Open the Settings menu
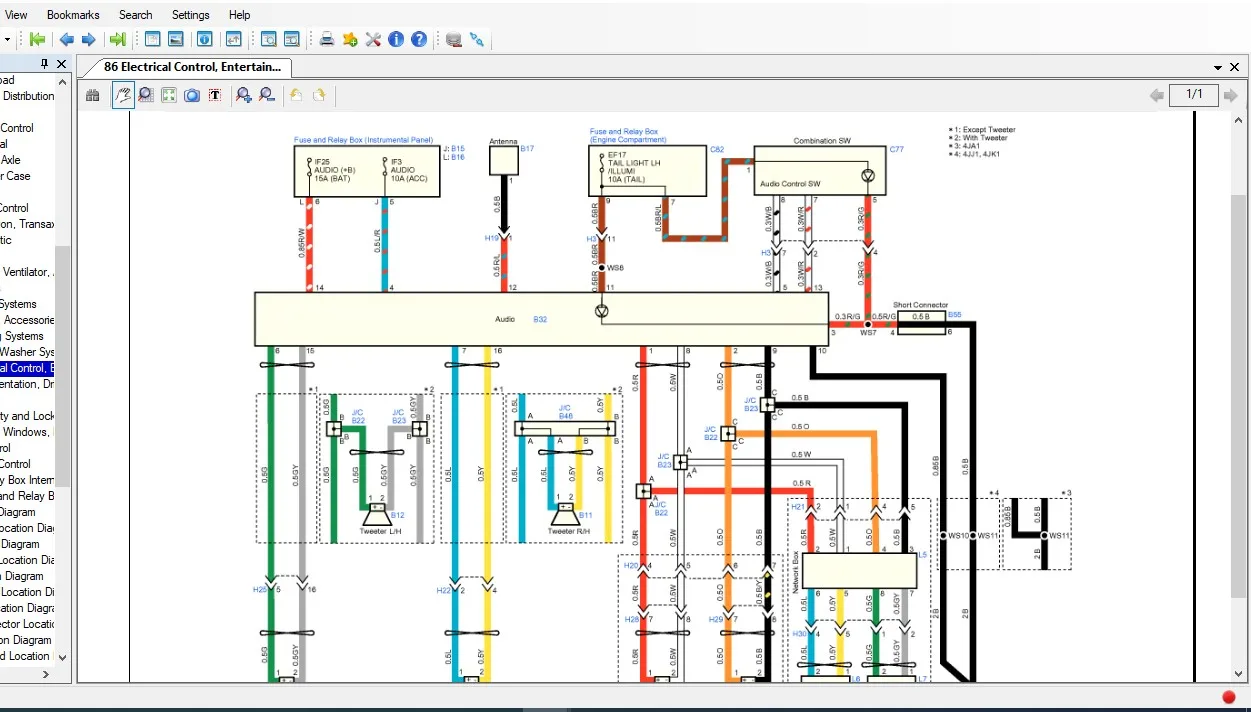The width and height of the screenshot is (1251, 712). pos(190,15)
